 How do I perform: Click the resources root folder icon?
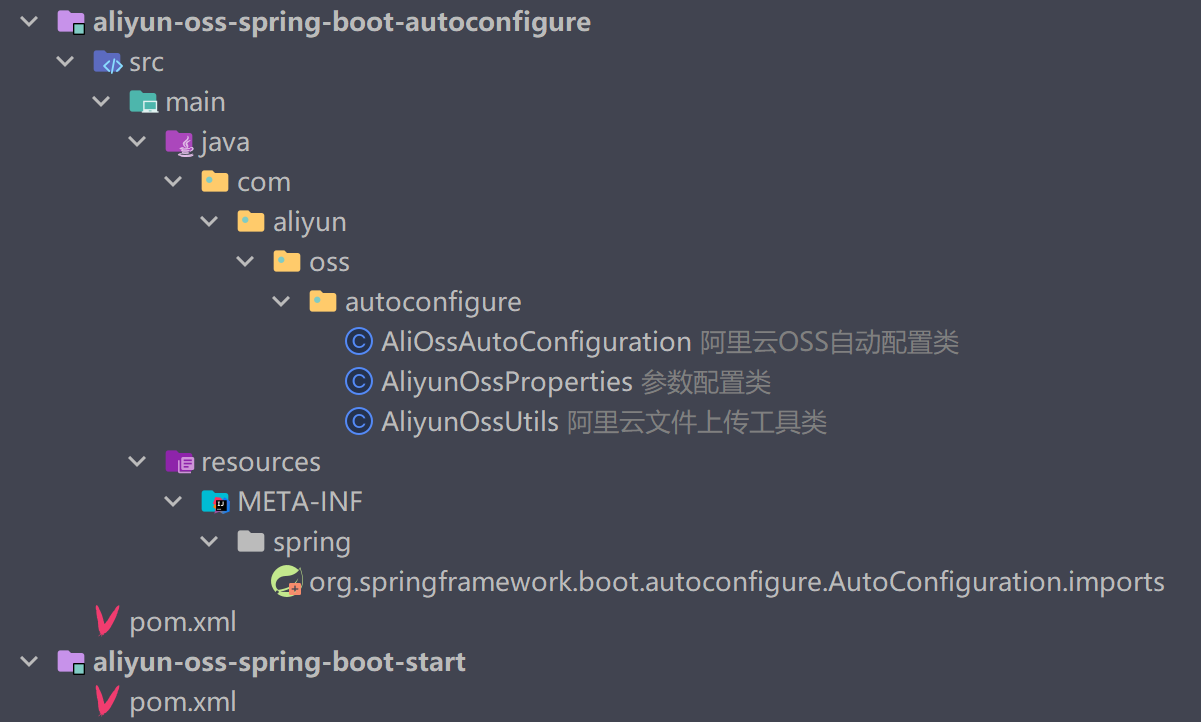(179, 462)
